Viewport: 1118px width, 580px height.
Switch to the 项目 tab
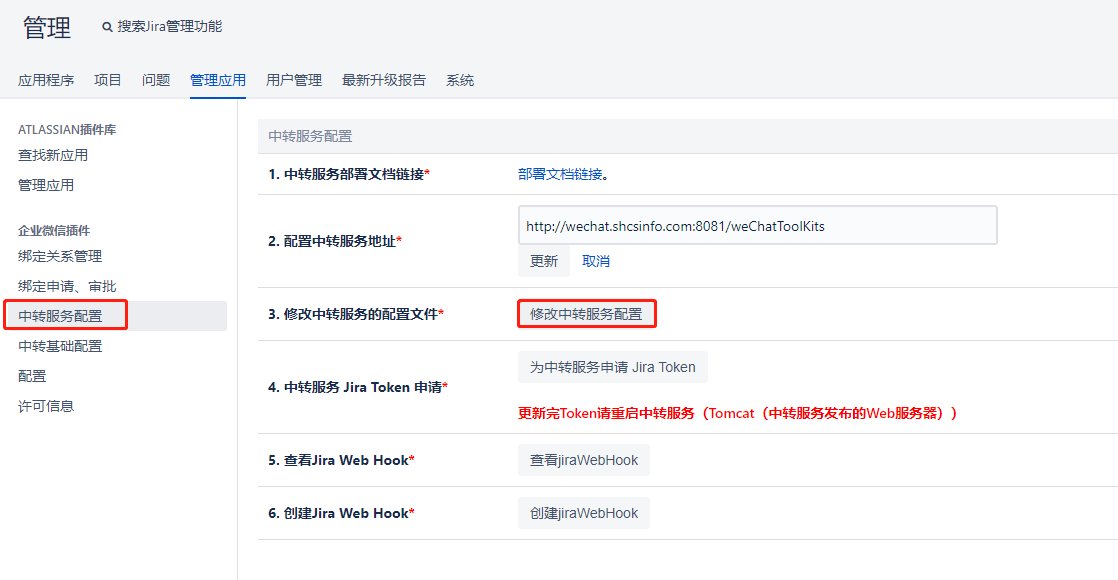click(x=108, y=80)
